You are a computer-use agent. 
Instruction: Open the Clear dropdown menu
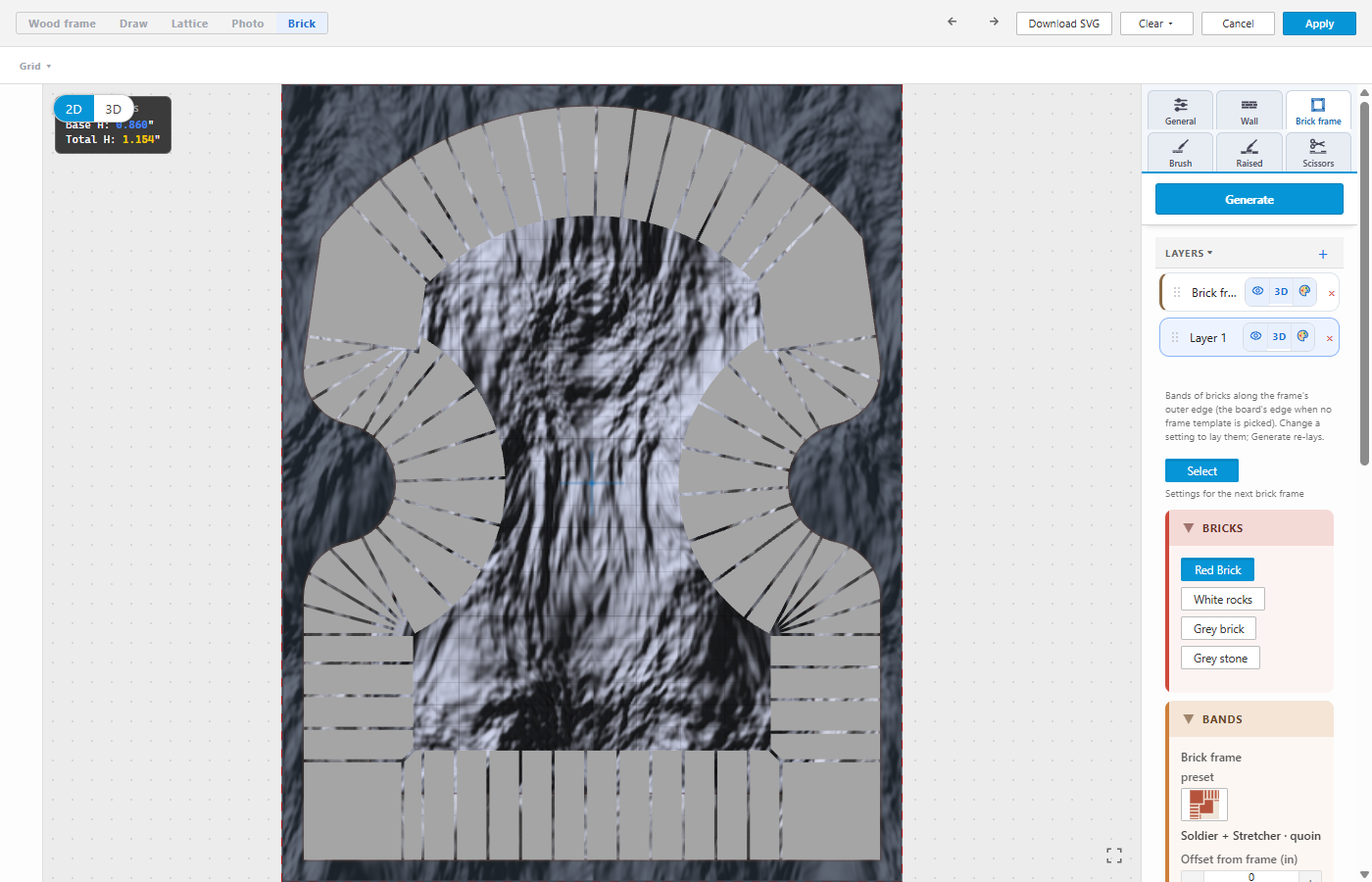[x=1156, y=24]
